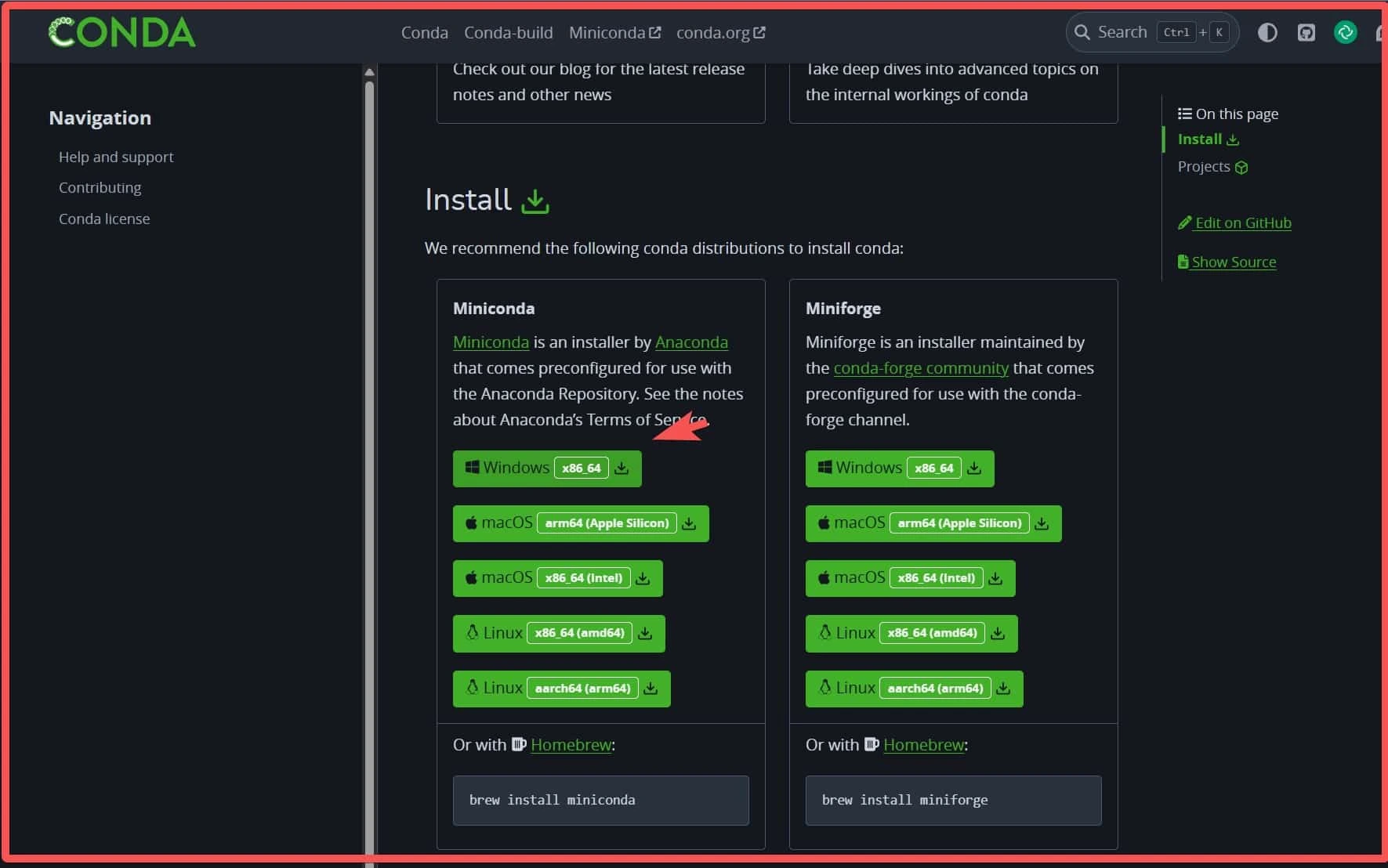The width and height of the screenshot is (1388, 868).
Task: Toggle the light/dark theme icon
Action: (1267, 32)
